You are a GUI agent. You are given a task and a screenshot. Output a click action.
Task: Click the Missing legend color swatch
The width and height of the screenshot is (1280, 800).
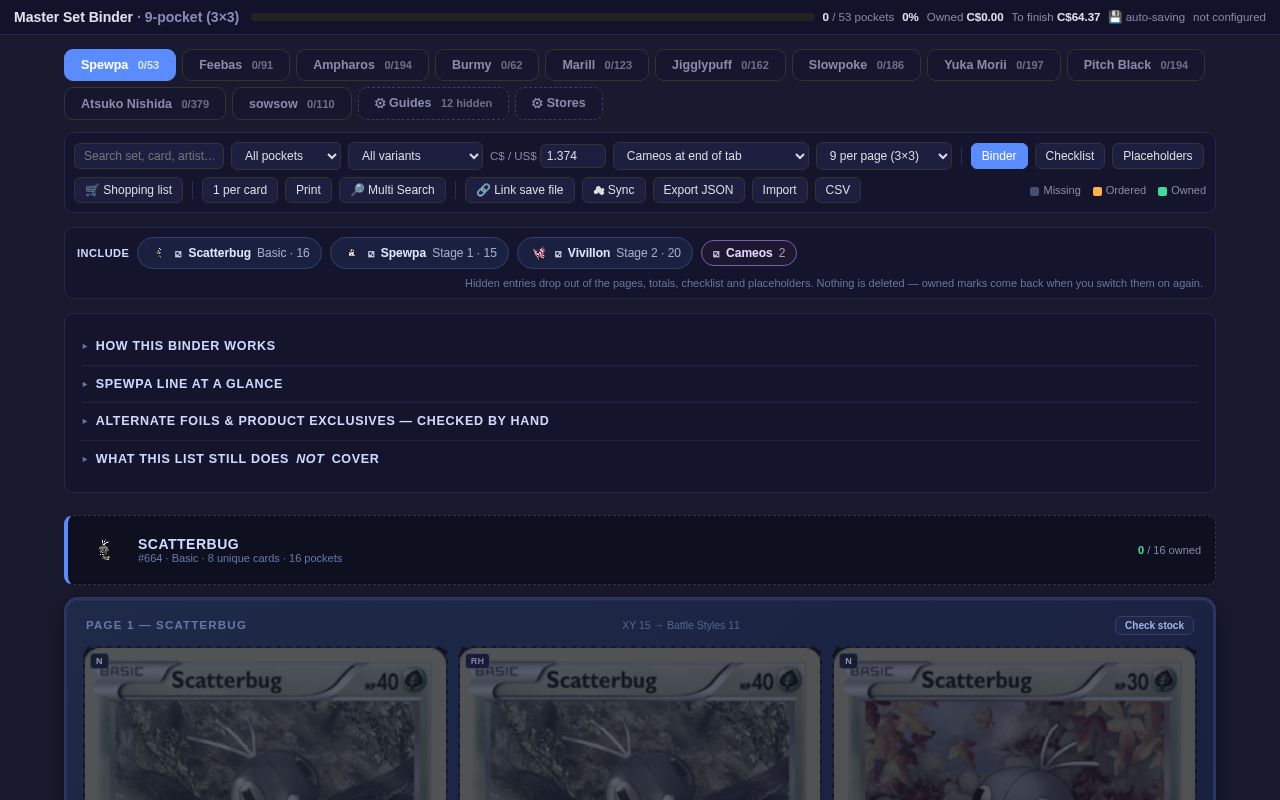pos(1034,191)
